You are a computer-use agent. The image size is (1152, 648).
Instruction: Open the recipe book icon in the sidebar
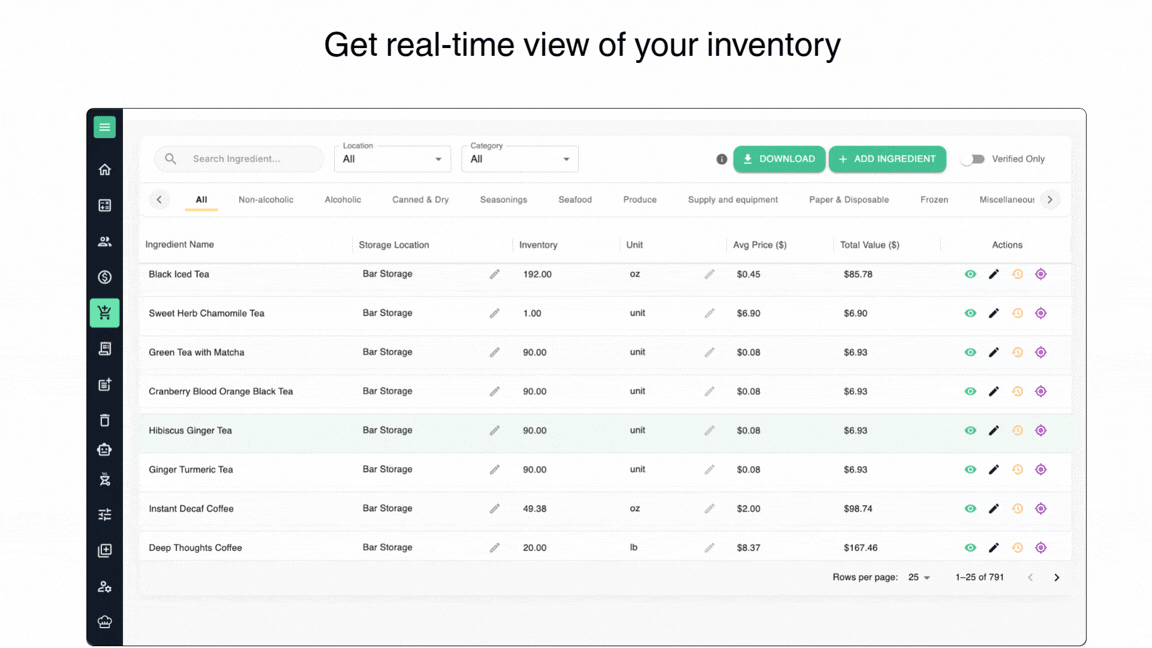tap(104, 347)
